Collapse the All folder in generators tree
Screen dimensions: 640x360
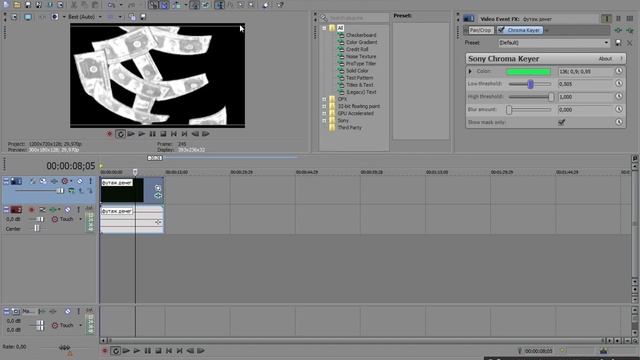[x=324, y=28]
